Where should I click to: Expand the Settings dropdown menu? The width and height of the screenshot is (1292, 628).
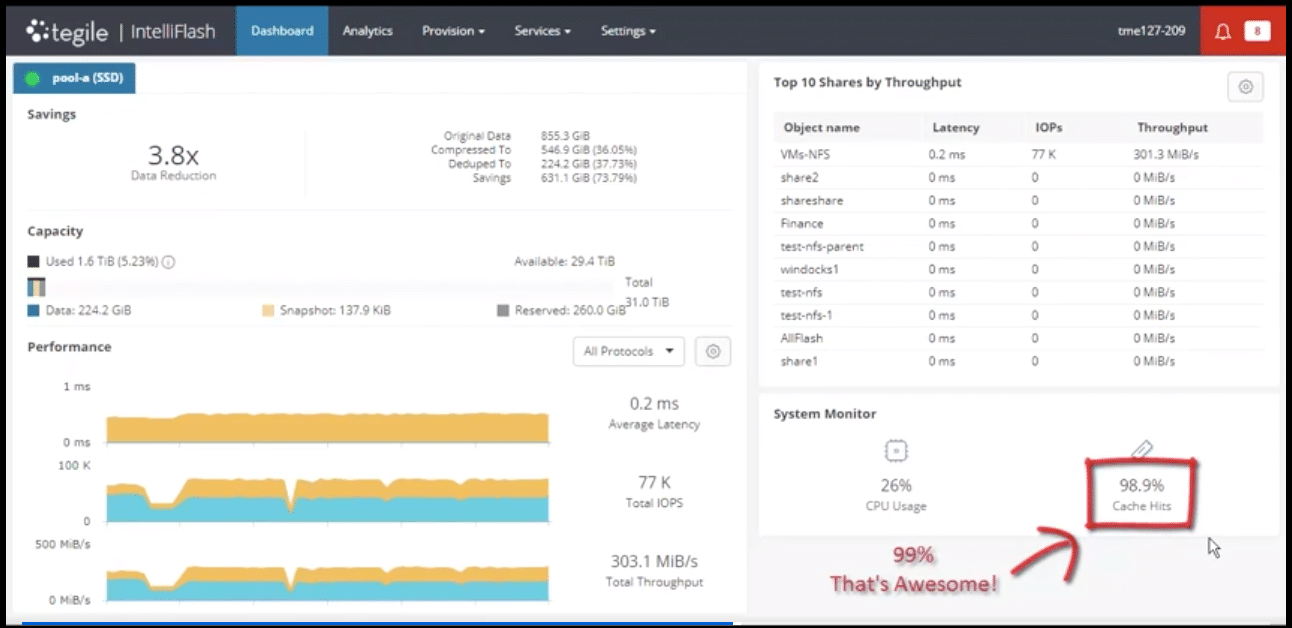[628, 32]
